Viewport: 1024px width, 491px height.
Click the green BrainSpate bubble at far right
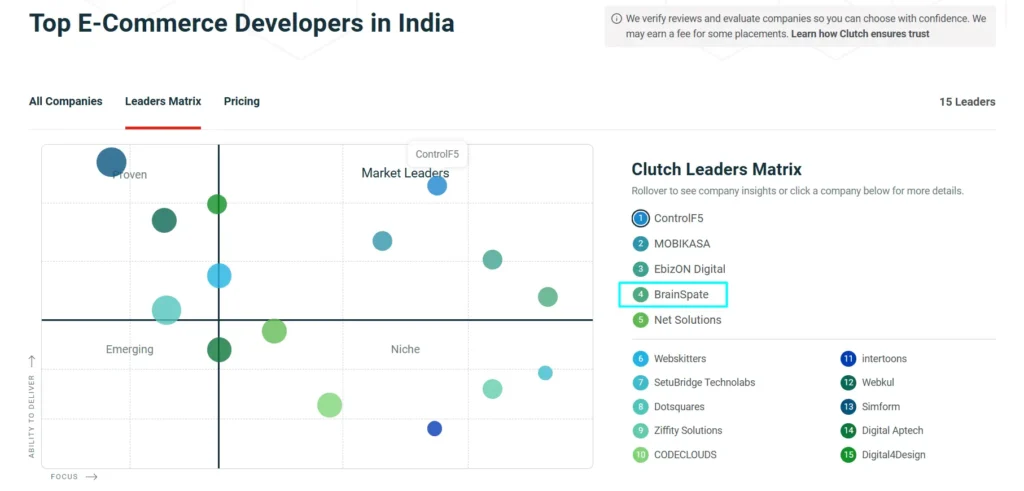tap(547, 297)
